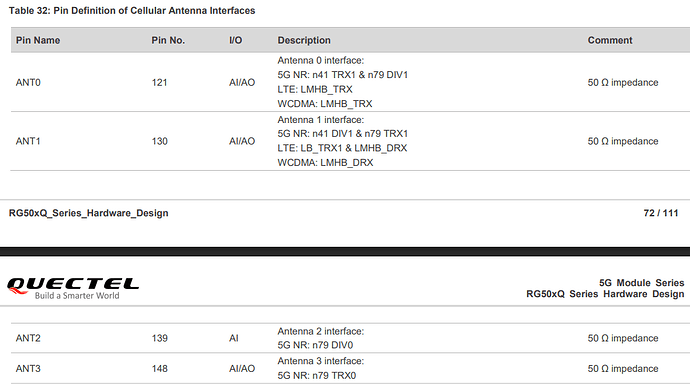Click pin number 121
The width and height of the screenshot is (690, 384).
pos(159,82)
